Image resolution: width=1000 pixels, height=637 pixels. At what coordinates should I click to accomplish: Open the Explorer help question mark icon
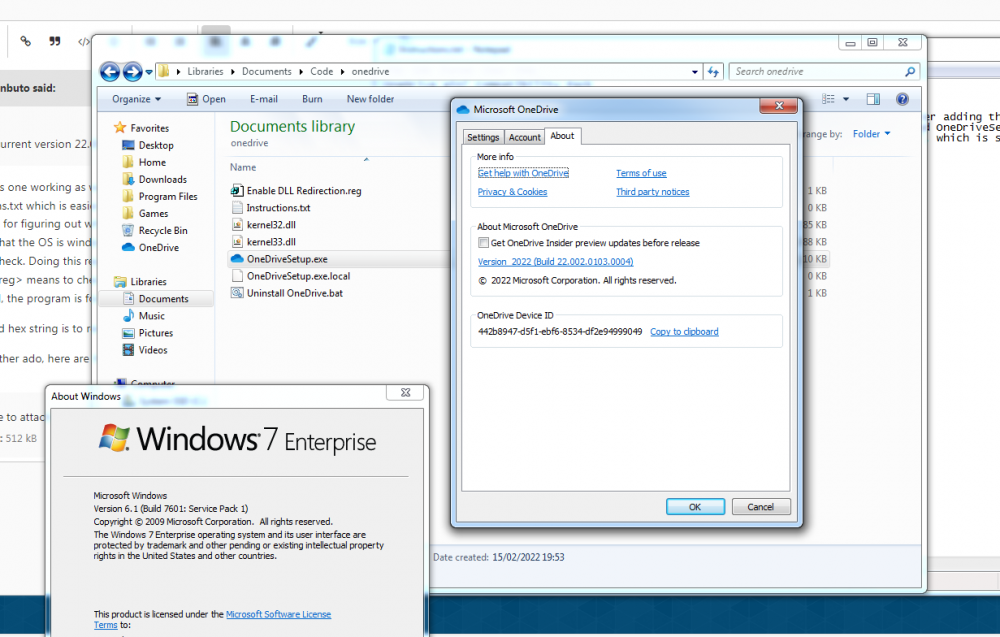click(902, 99)
